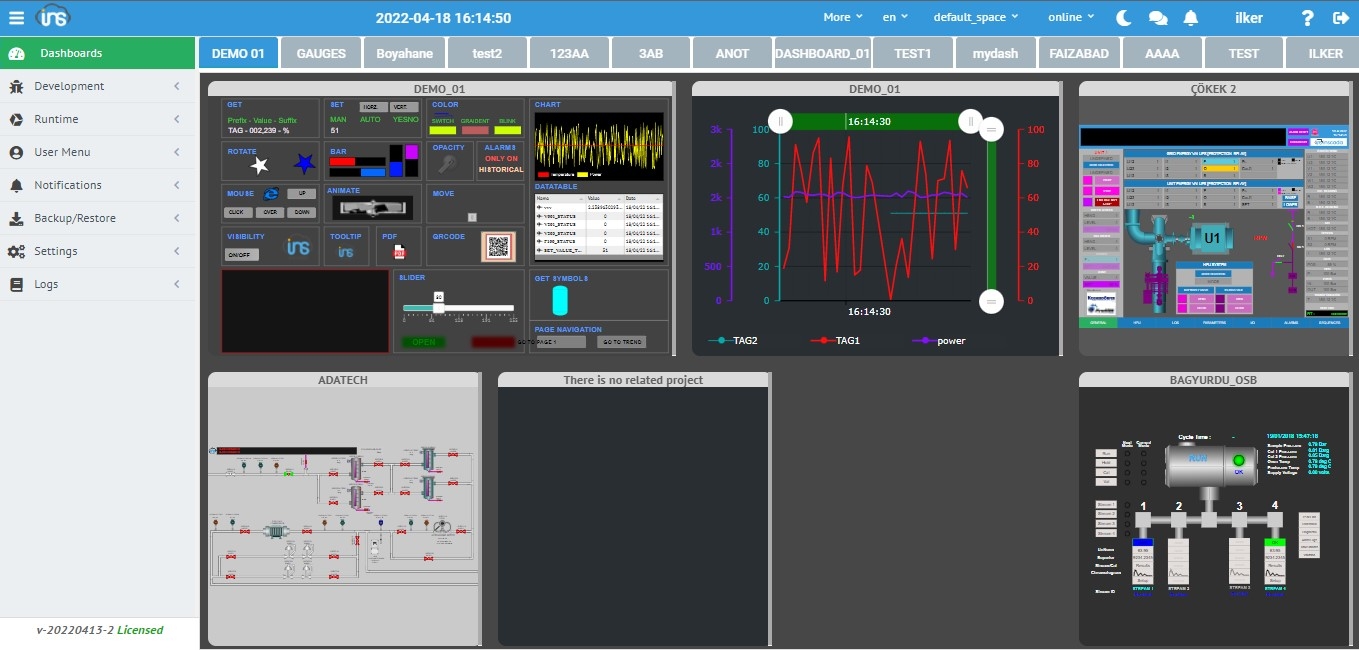The width and height of the screenshot is (1359, 650).
Task: Open the chat messages icon
Action: (x=1158, y=17)
